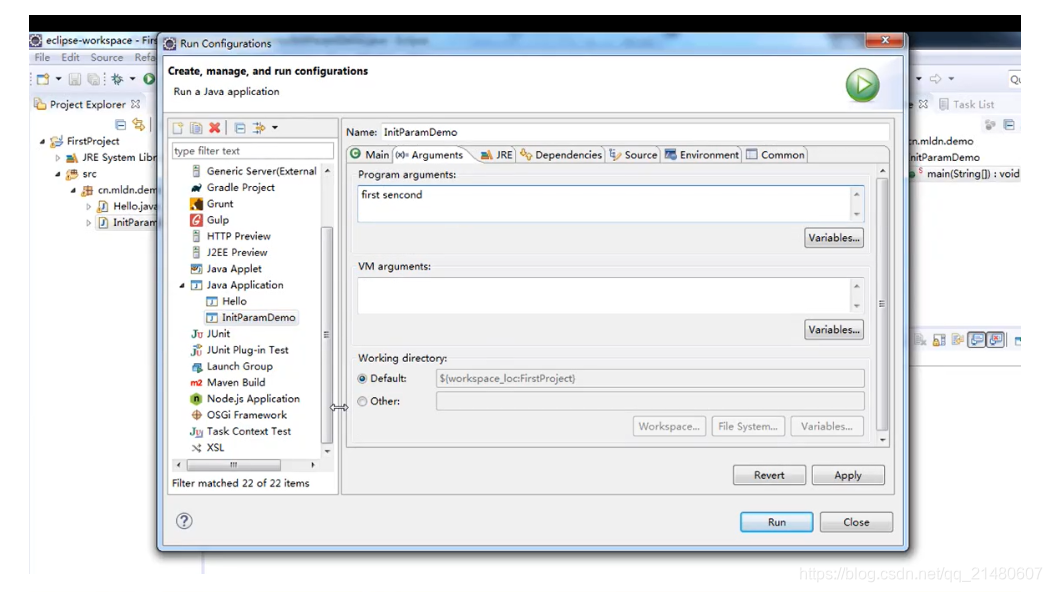
Task: Click the JUnit launch type icon
Action: point(196,334)
